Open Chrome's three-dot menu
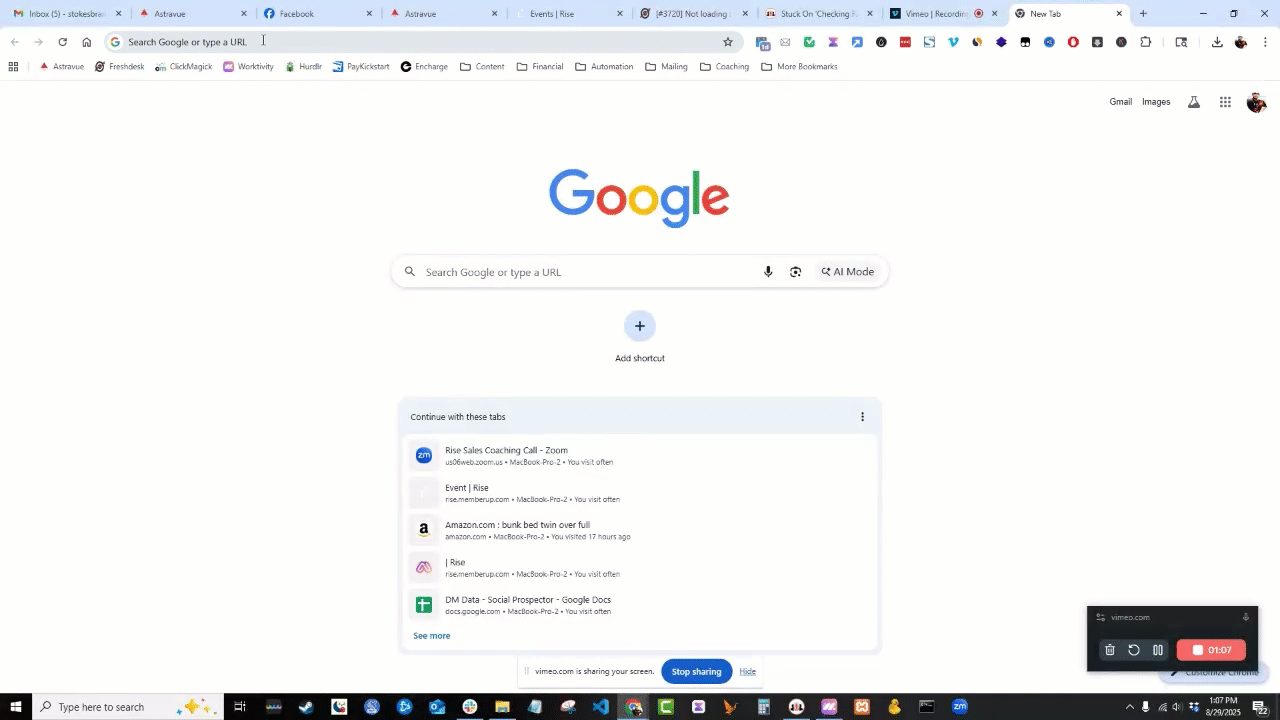Image resolution: width=1280 pixels, height=720 pixels. pyautogui.click(x=1265, y=42)
